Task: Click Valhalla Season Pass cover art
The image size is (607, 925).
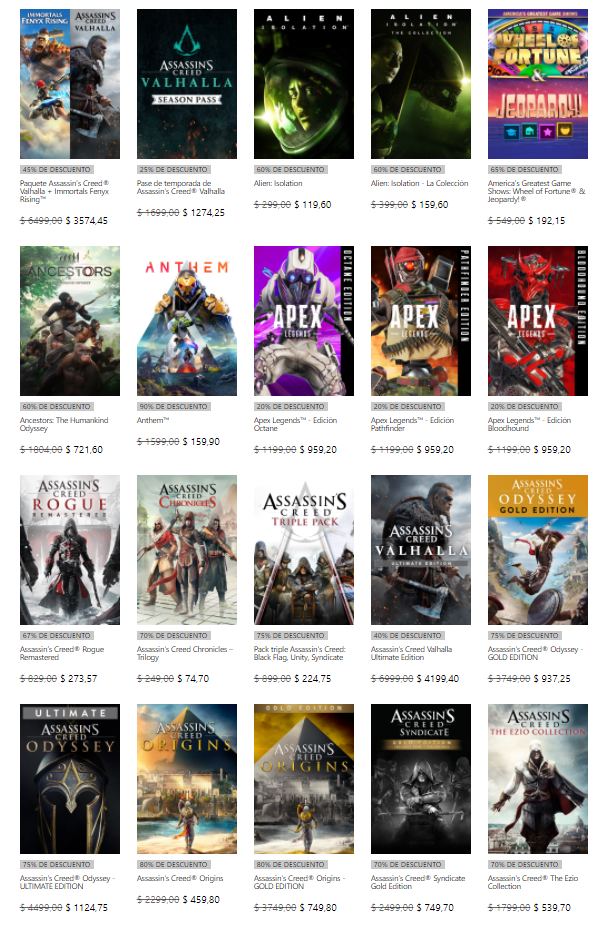Action: (x=186, y=84)
